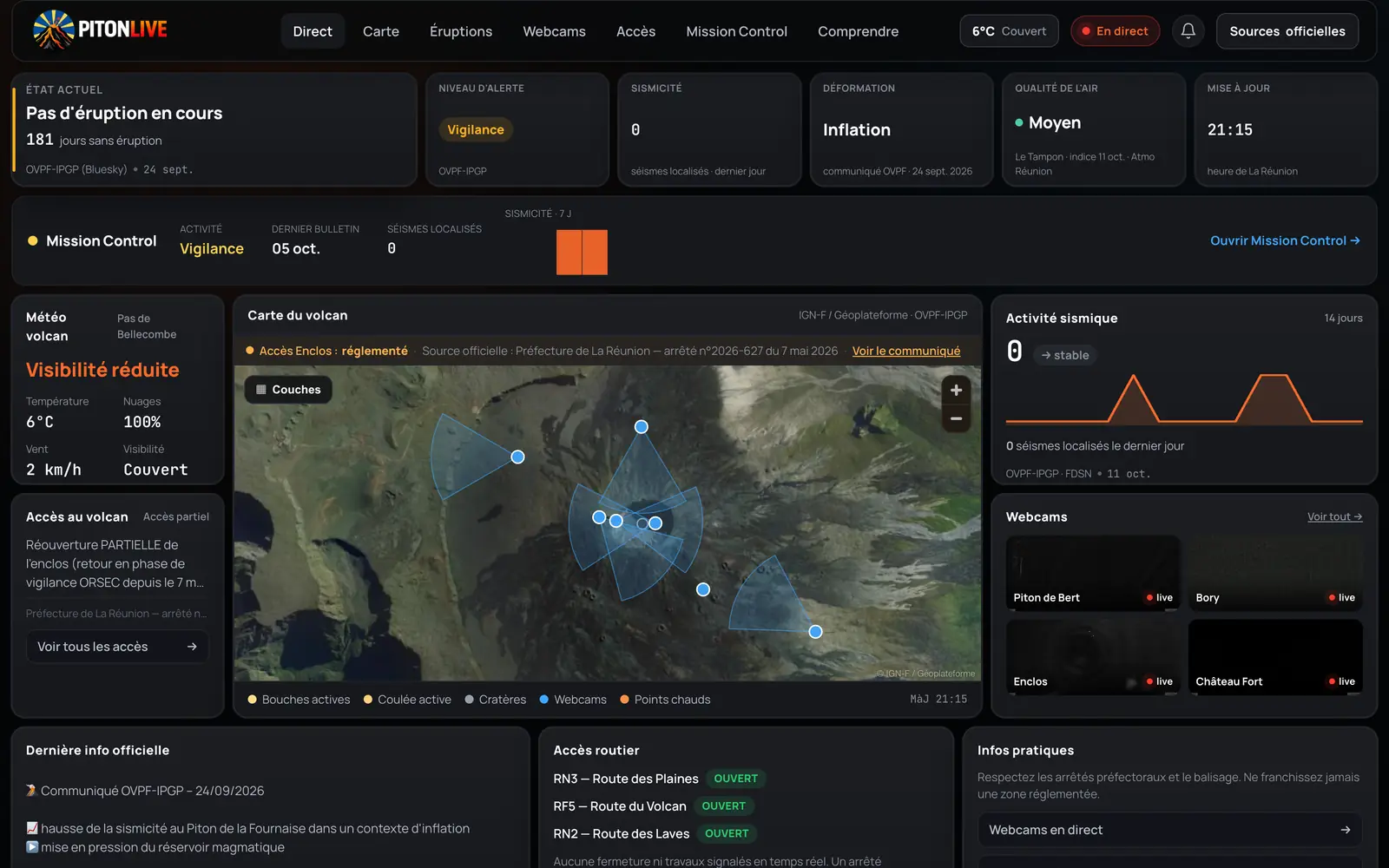Open the Couches layers dropdown
The width and height of the screenshot is (1389, 868).
pyautogui.click(x=288, y=390)
